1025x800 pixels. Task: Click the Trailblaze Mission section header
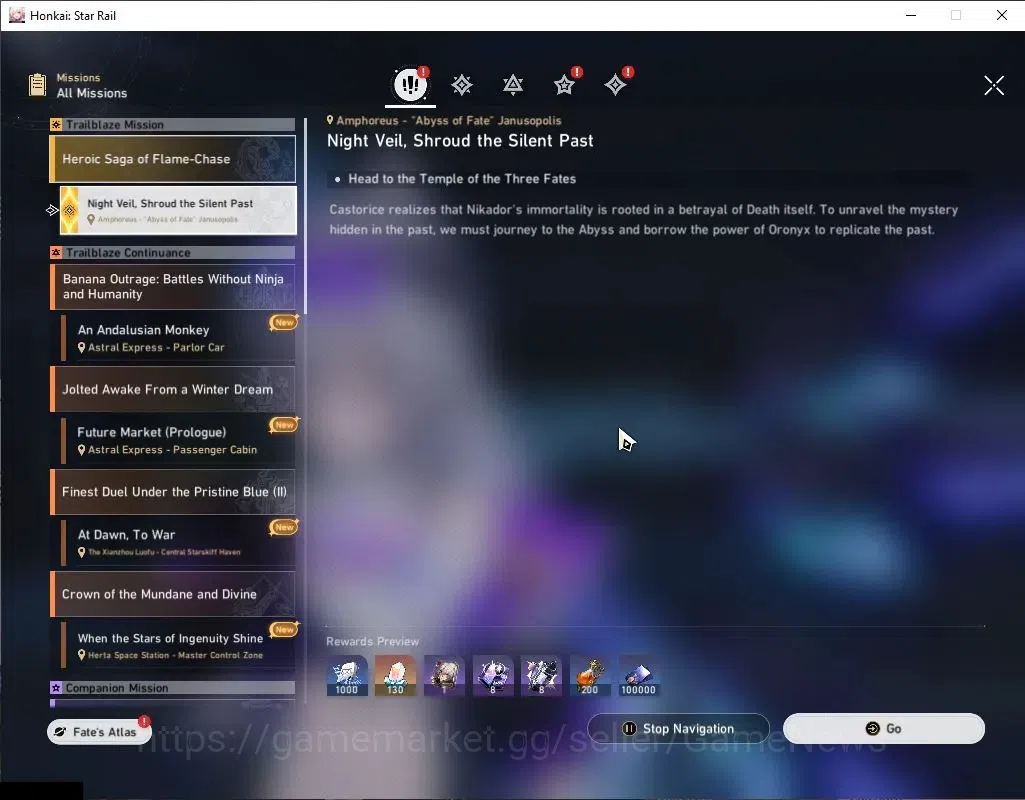point(173,125)
